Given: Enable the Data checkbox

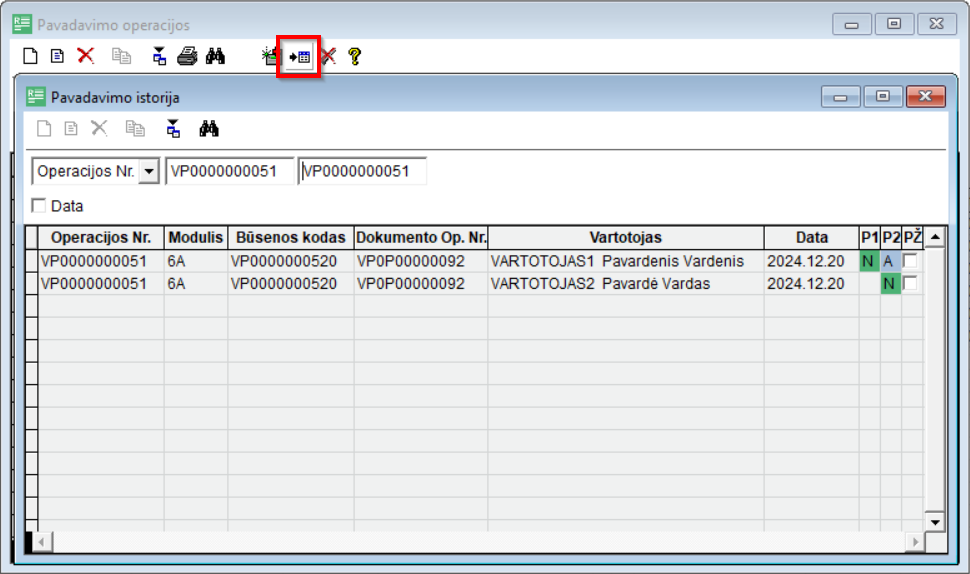Looking at the screenshot, I should pos(40,206).
